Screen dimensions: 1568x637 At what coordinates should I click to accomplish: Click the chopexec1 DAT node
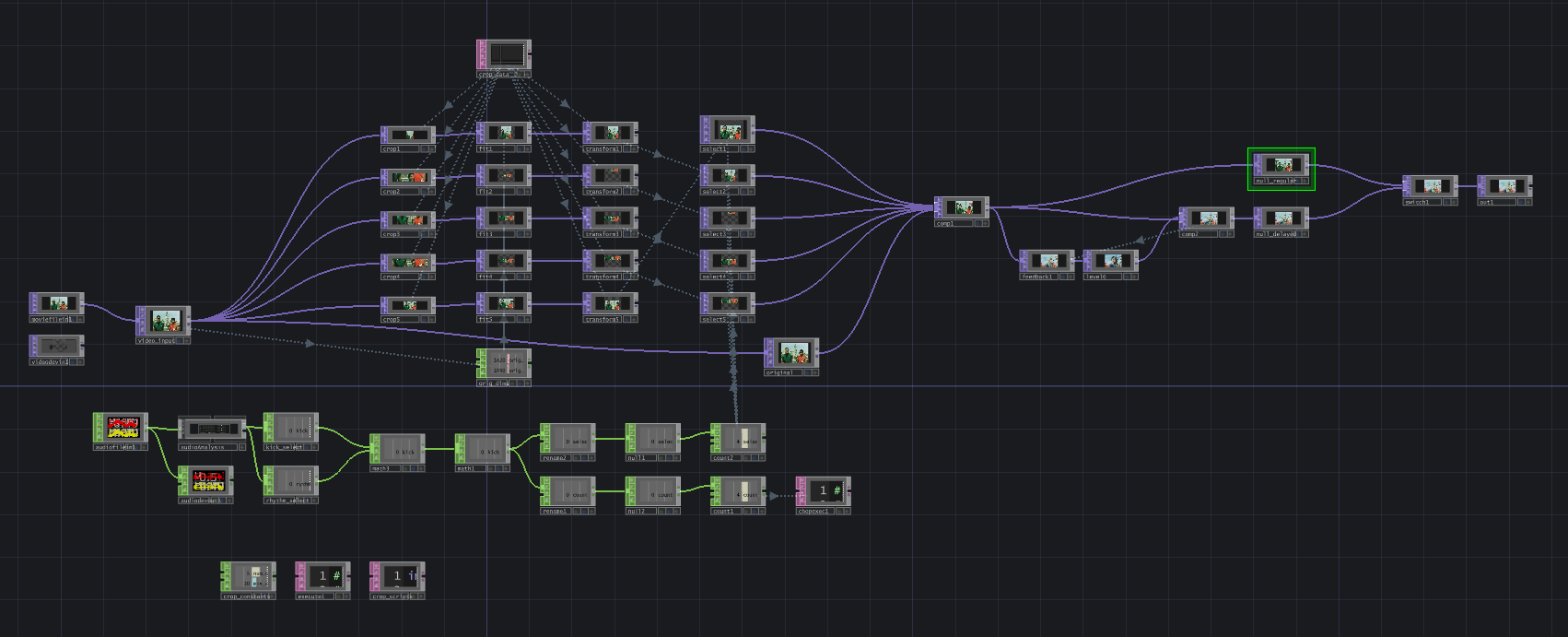824,491
